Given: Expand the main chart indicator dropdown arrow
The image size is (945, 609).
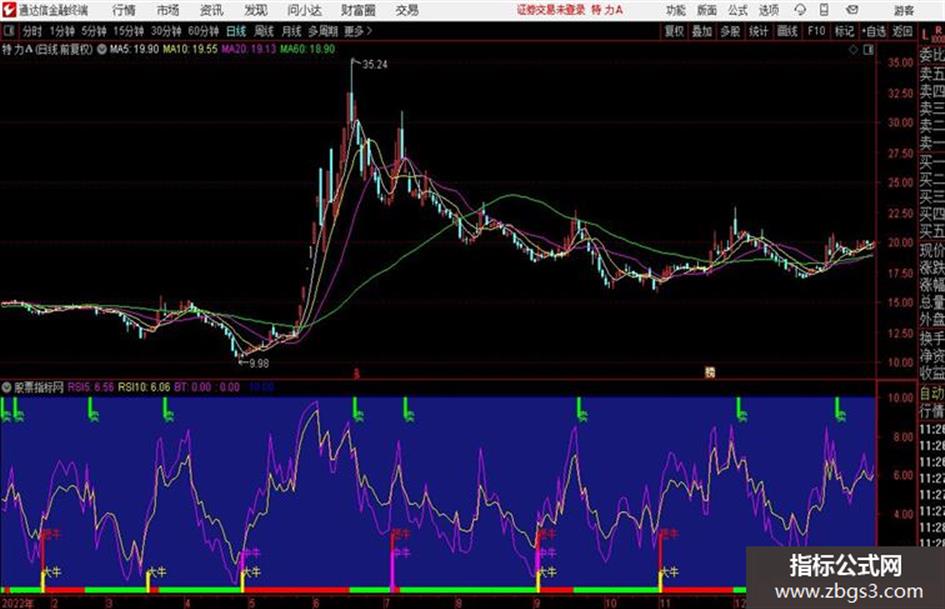Looking at the screenshot, I should click(x=102, y=49).
